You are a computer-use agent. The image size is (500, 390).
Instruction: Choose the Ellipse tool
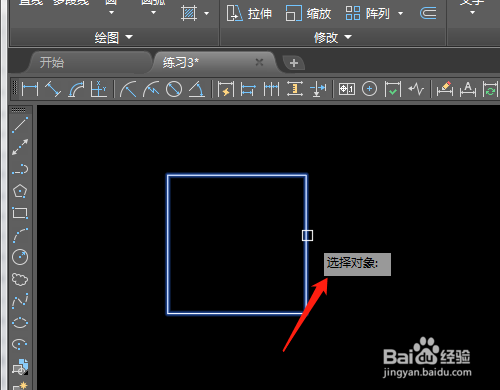click(20, 323)
